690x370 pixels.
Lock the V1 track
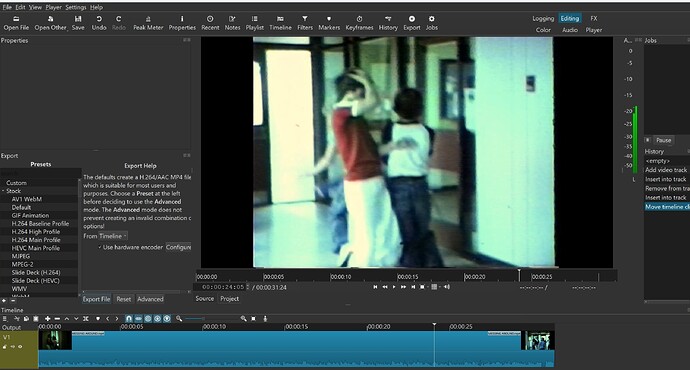tap(4, 347)
